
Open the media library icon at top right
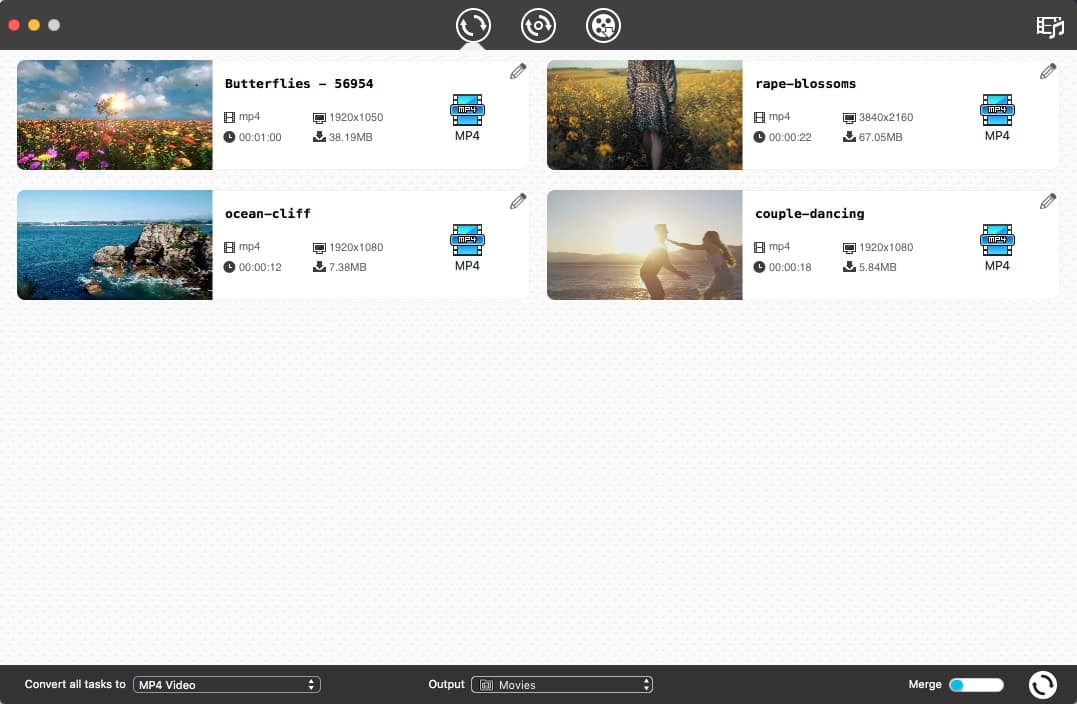pos(1049,27)
